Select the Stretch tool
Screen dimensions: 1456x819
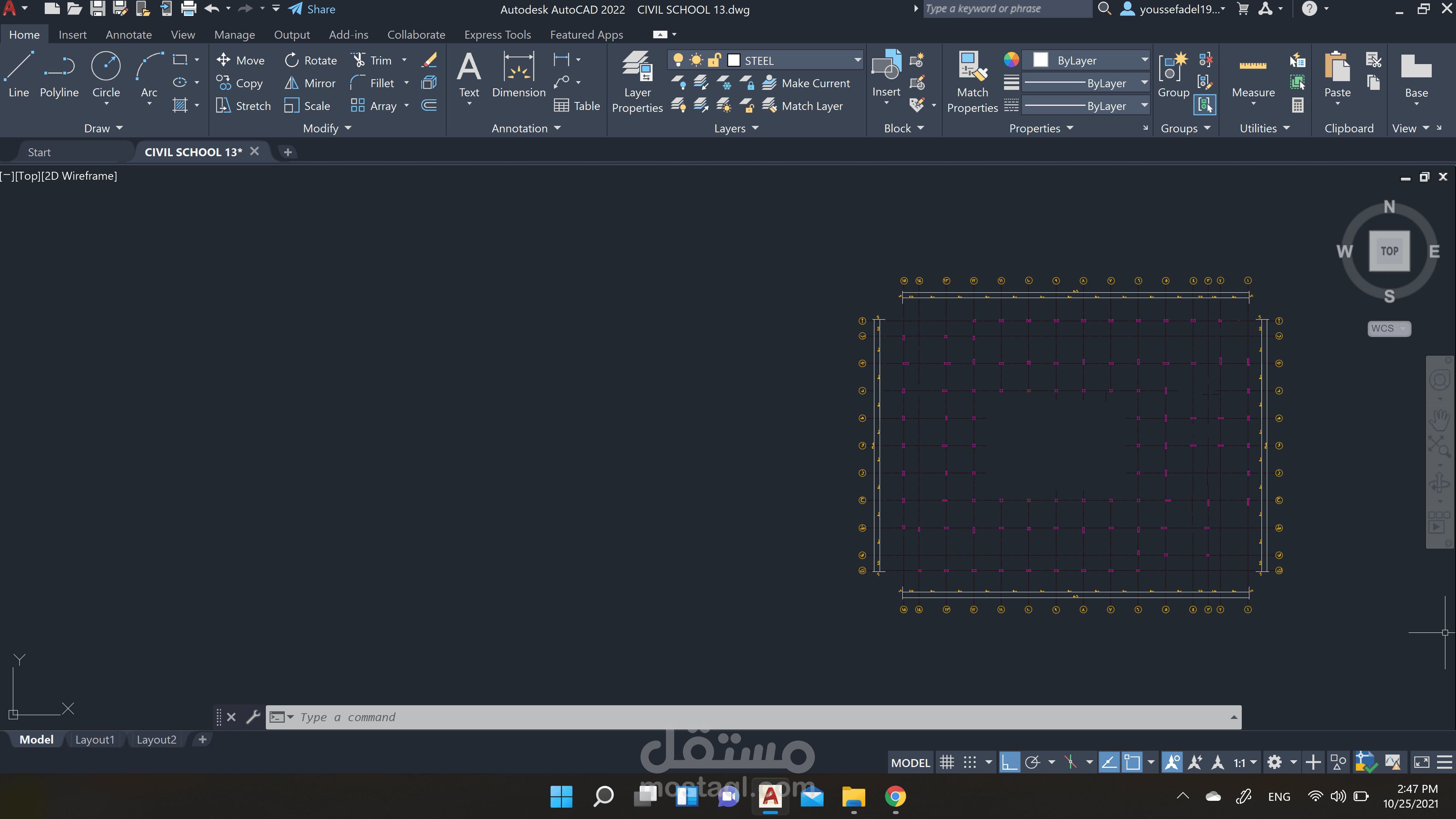[x=243, y=106]
